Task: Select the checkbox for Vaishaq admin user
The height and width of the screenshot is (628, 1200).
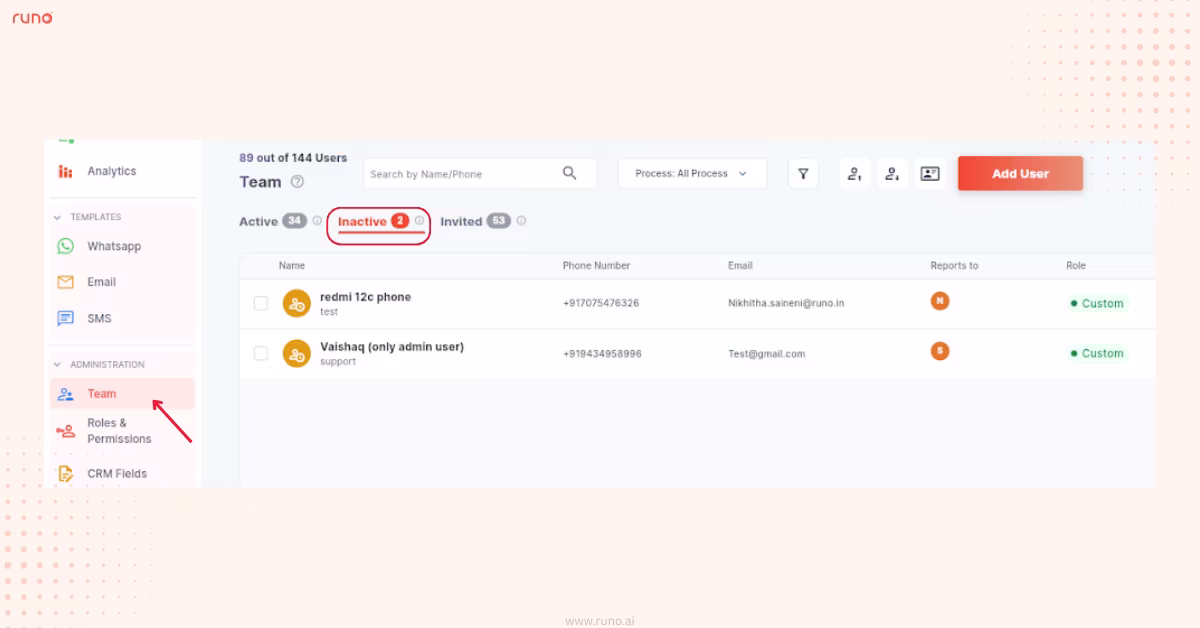Action: (263, 353)
